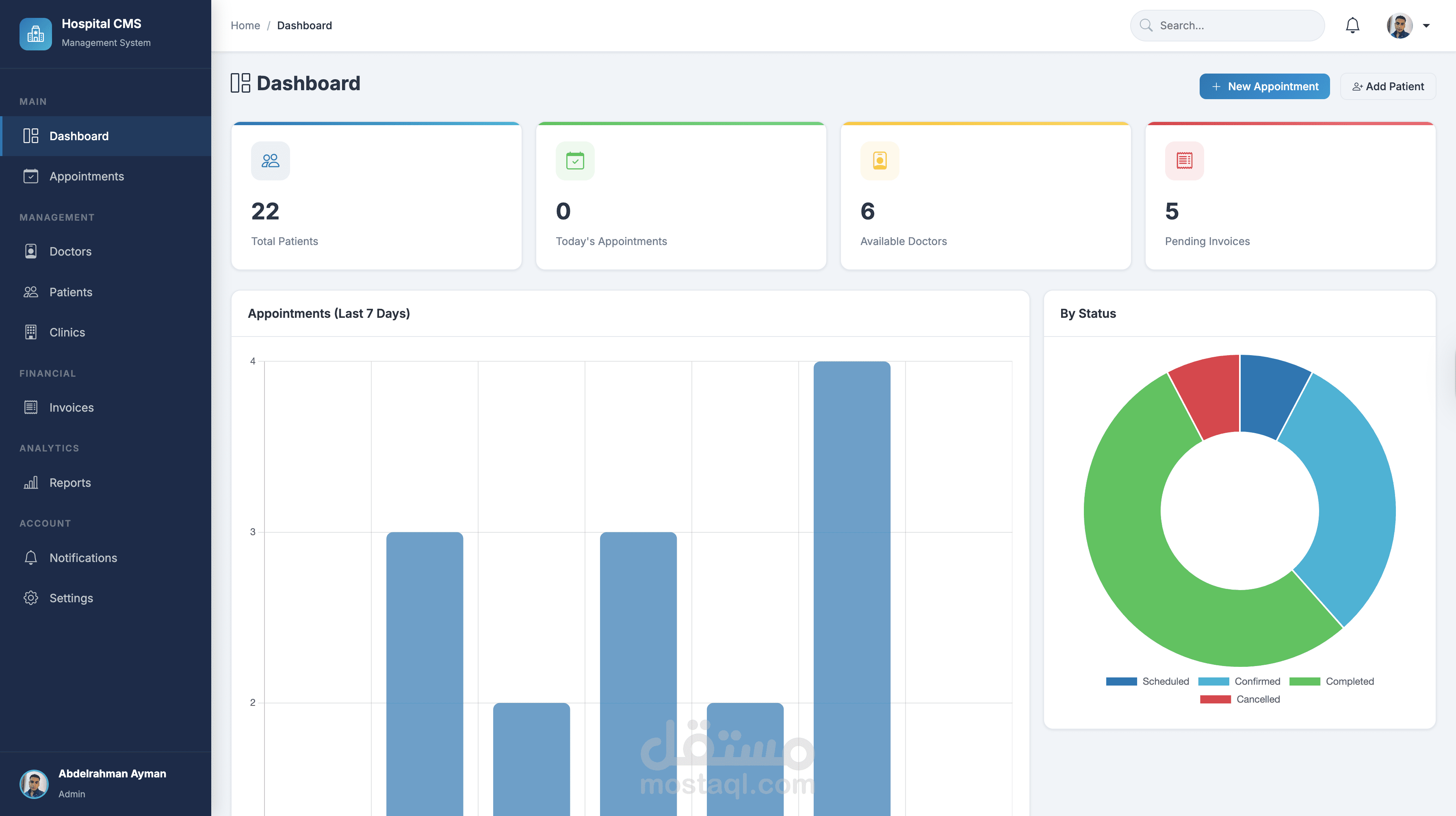This screenshot has width=1456, height=816.
Task: Follow the Home breadcrumb link
Action: click(x=245, y=26)
